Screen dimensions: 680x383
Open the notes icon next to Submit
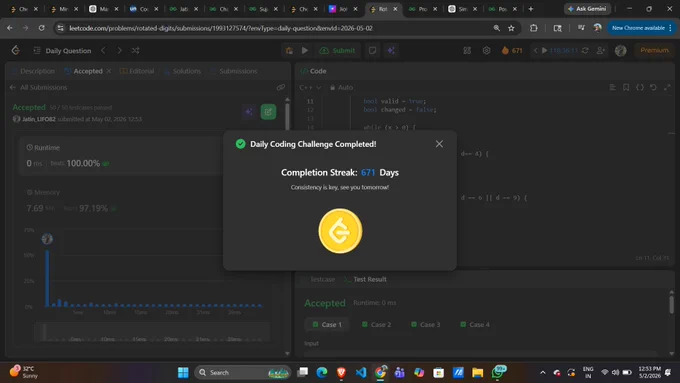coord(372,51)
